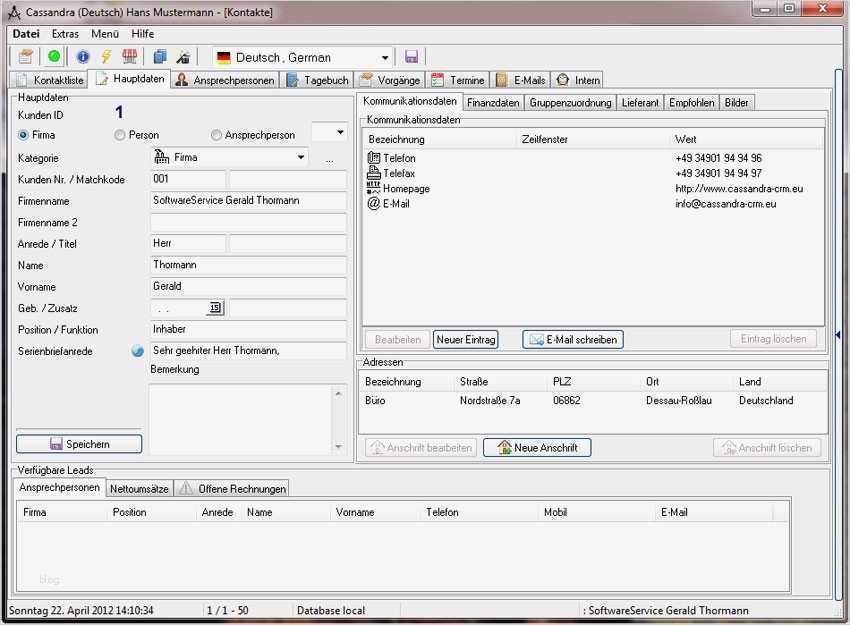Click the Vorname field containing Gerald
The width and height of the screenshot is (850, 625).
(x=248, y=286)
